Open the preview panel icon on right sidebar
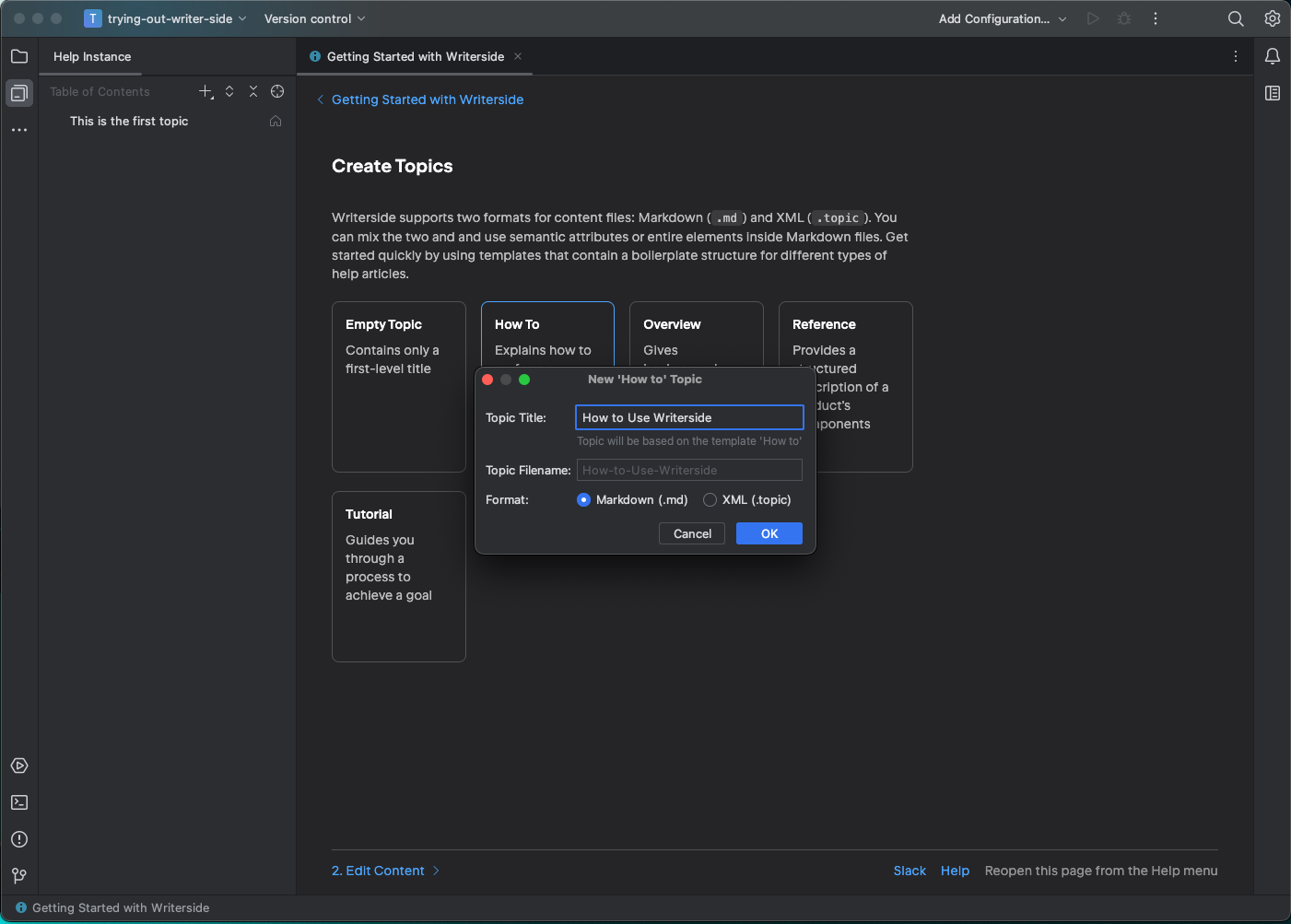 click(1273, 93)
